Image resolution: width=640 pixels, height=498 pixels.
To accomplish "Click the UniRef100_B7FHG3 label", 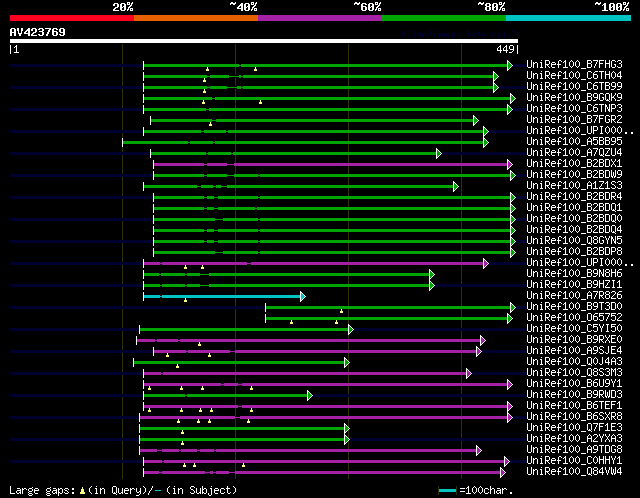I will pyautogui.click(x=574, y=64).
